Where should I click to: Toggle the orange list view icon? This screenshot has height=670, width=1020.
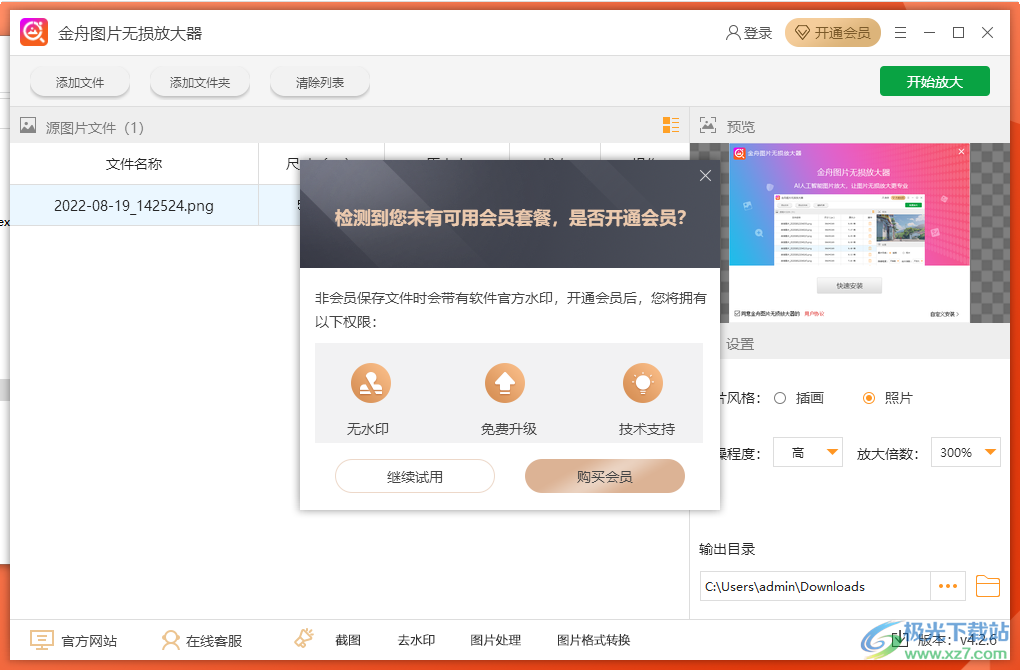click(671, 125)
